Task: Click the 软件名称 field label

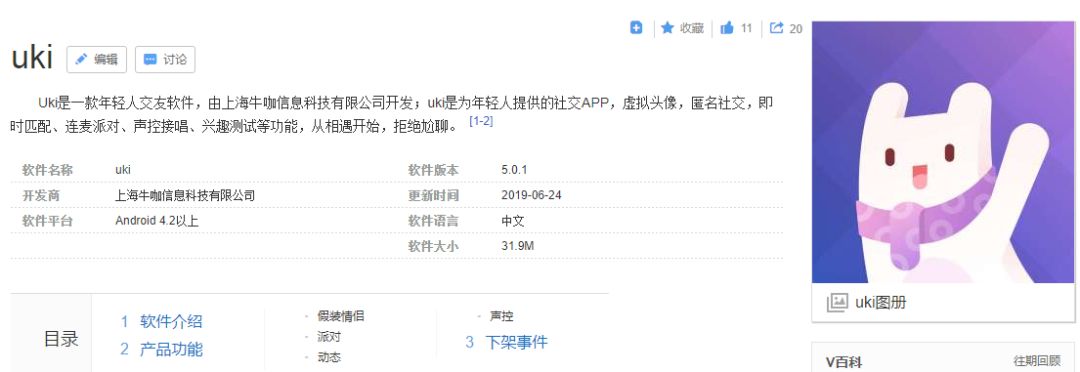Action: point(47,170)
